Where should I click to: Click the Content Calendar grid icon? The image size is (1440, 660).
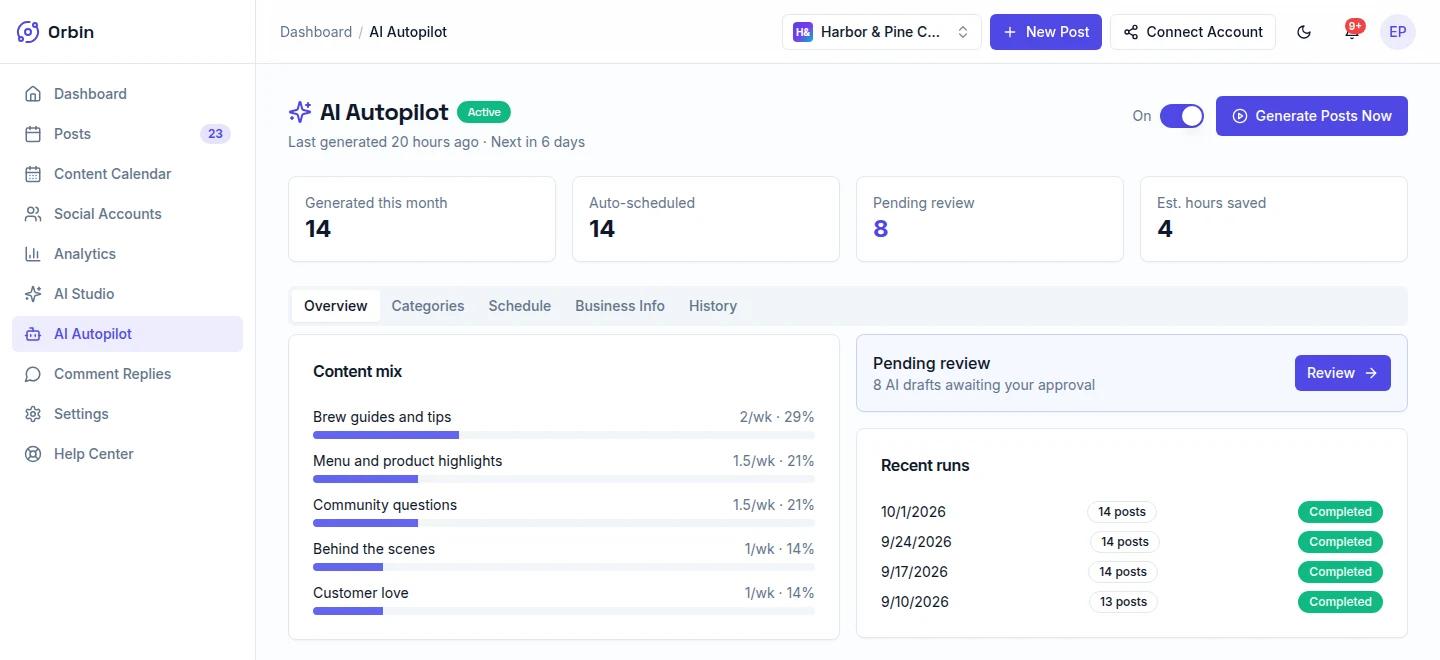coord(33,174)
